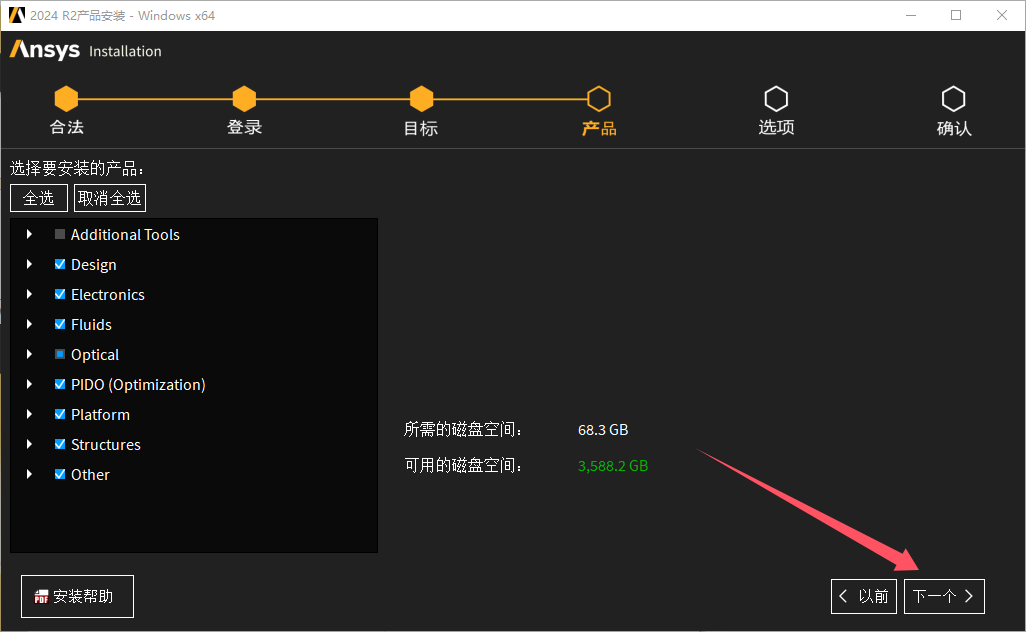Image resolution: width=1026 pixels, height=632 pixels.
Task: Expand the Additional Tools tree node
Action: [28, 234]
